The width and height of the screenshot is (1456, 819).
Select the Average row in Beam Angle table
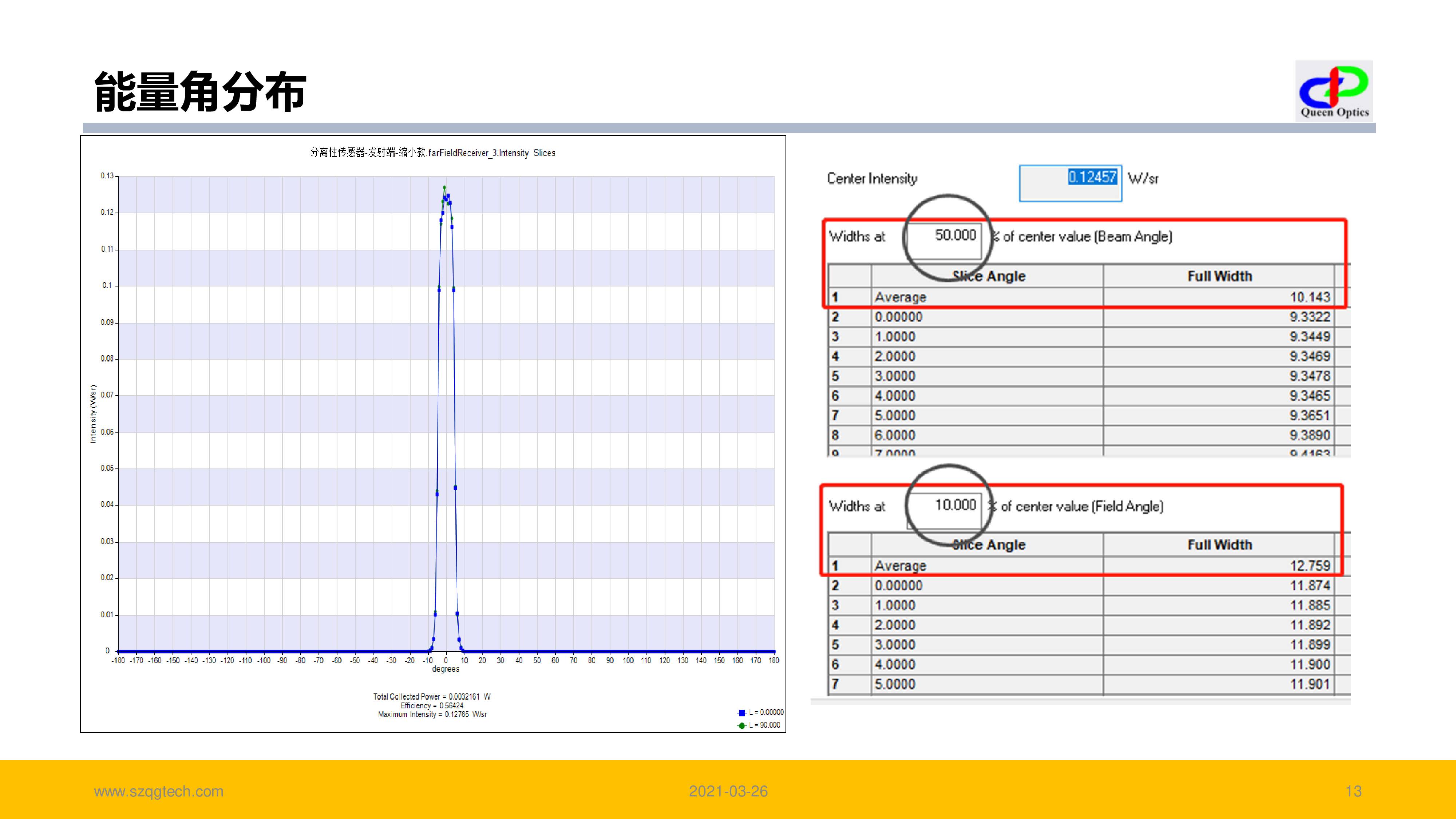click(x=901, y=297)
